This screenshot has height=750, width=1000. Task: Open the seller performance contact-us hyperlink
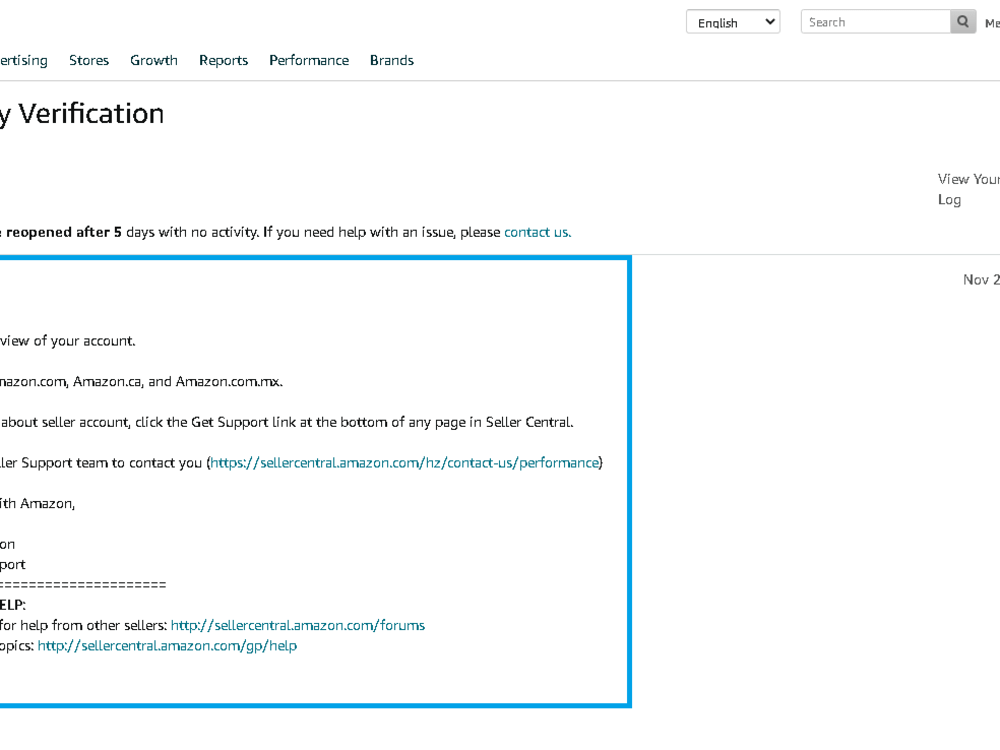404,462
